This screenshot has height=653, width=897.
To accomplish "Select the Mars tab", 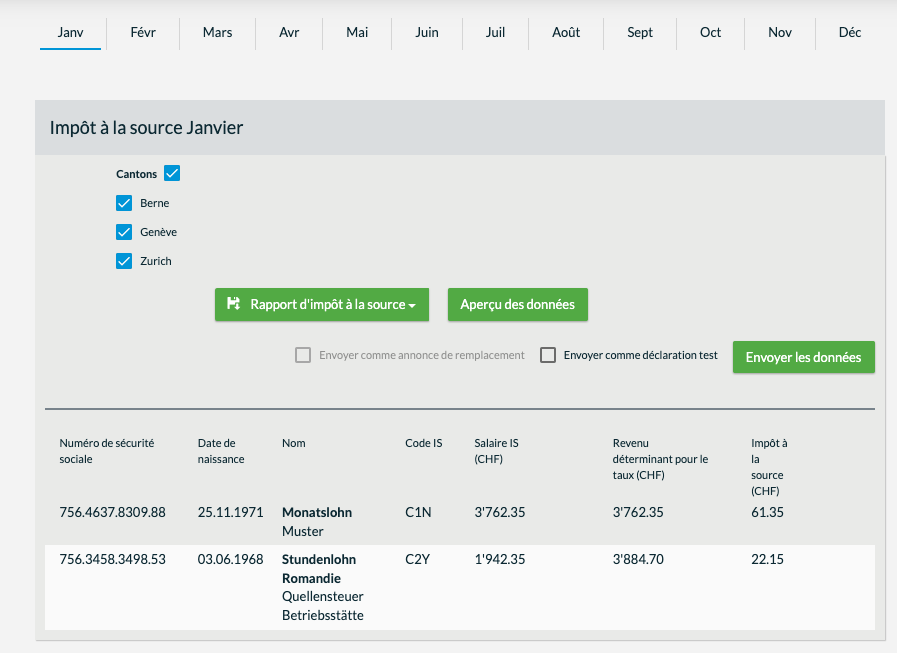I will pos(217,33).
